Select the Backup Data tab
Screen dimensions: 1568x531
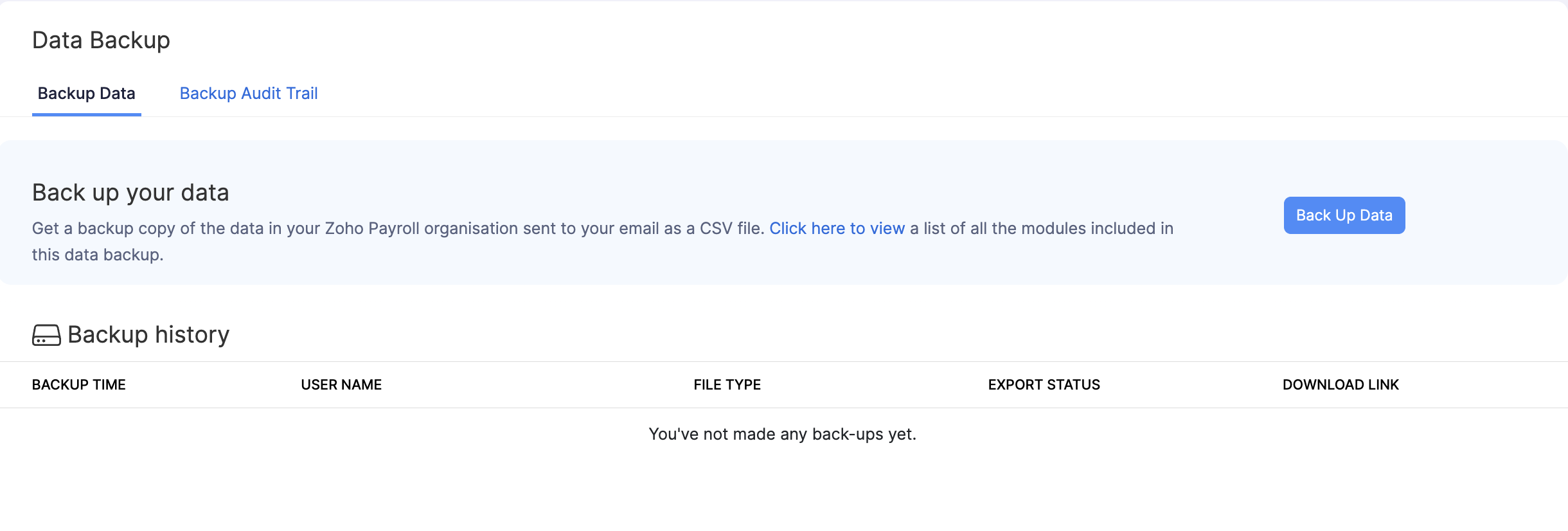[86, 94]
